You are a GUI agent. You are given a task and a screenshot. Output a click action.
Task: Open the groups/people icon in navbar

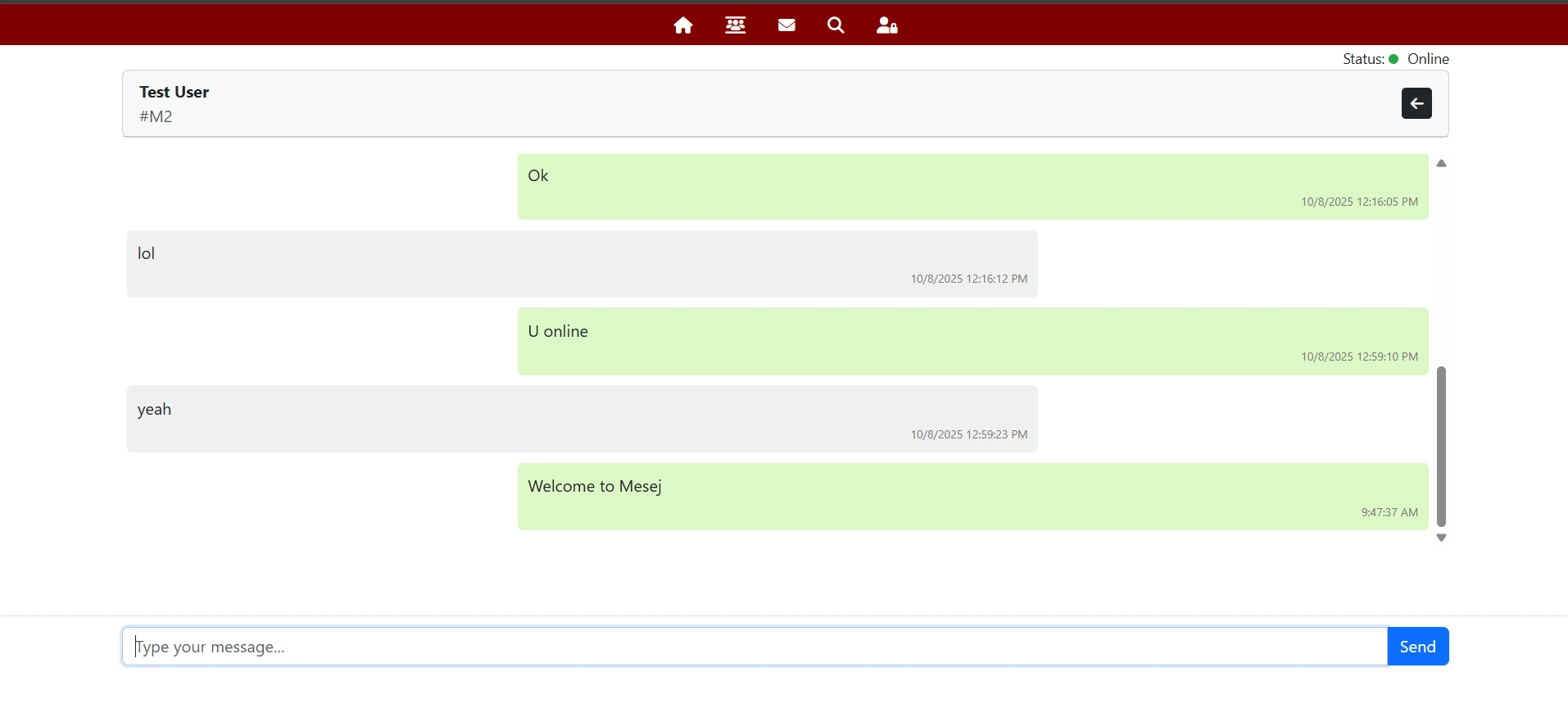point(735,25)
